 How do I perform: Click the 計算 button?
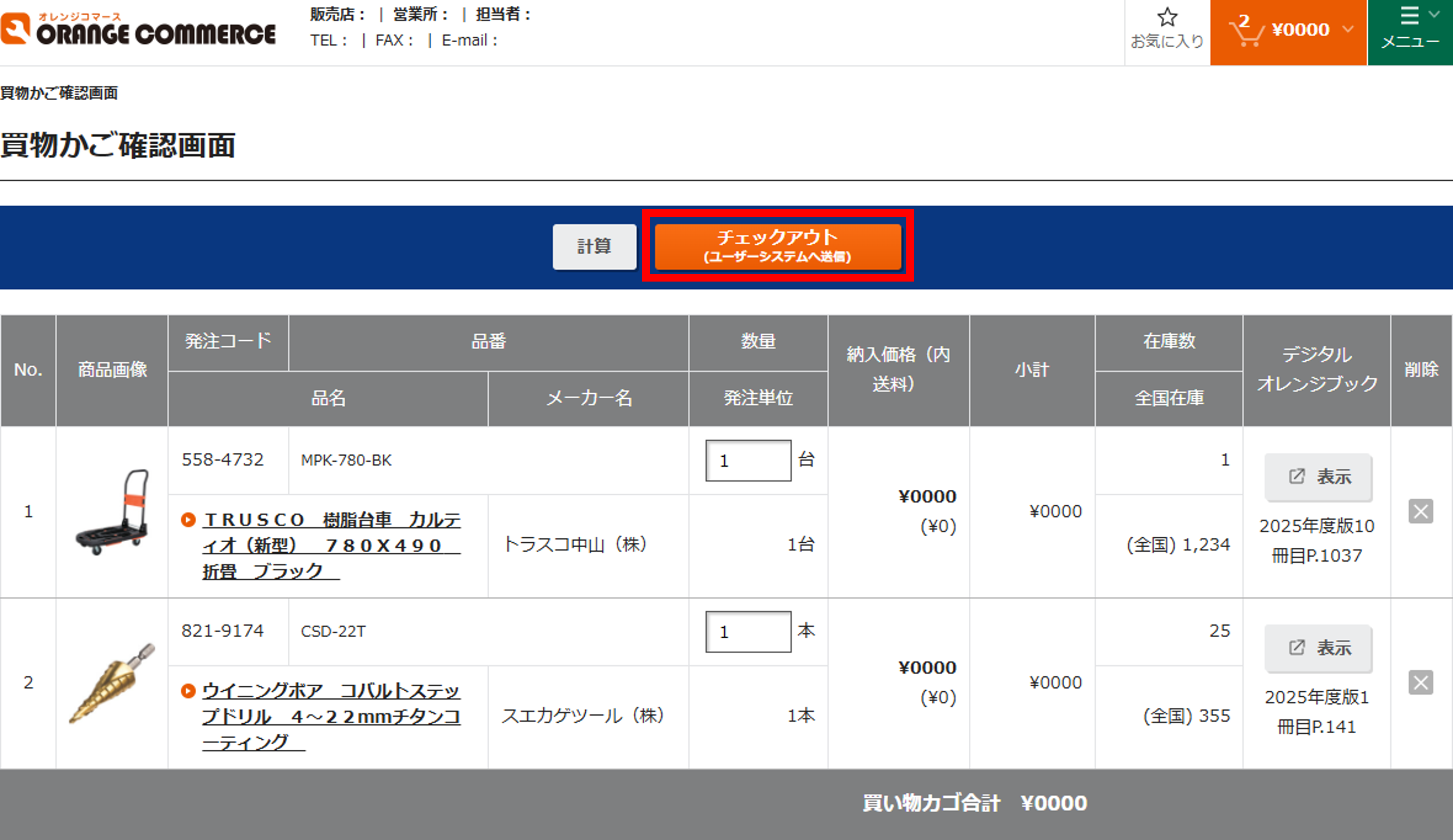point(594,247)
